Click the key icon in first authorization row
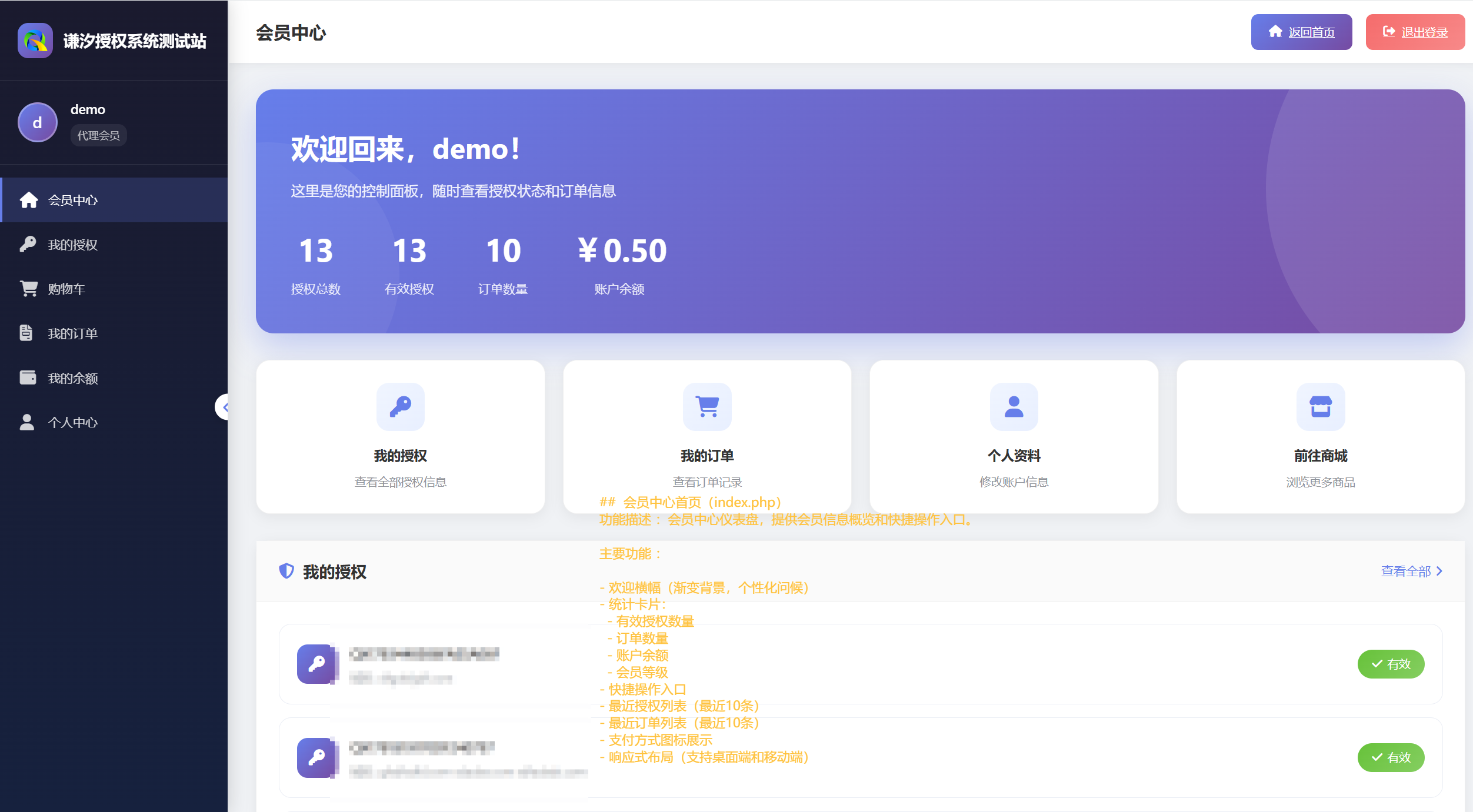The height and width of the screenshot is (812, 1473). (x=316, y=664)
